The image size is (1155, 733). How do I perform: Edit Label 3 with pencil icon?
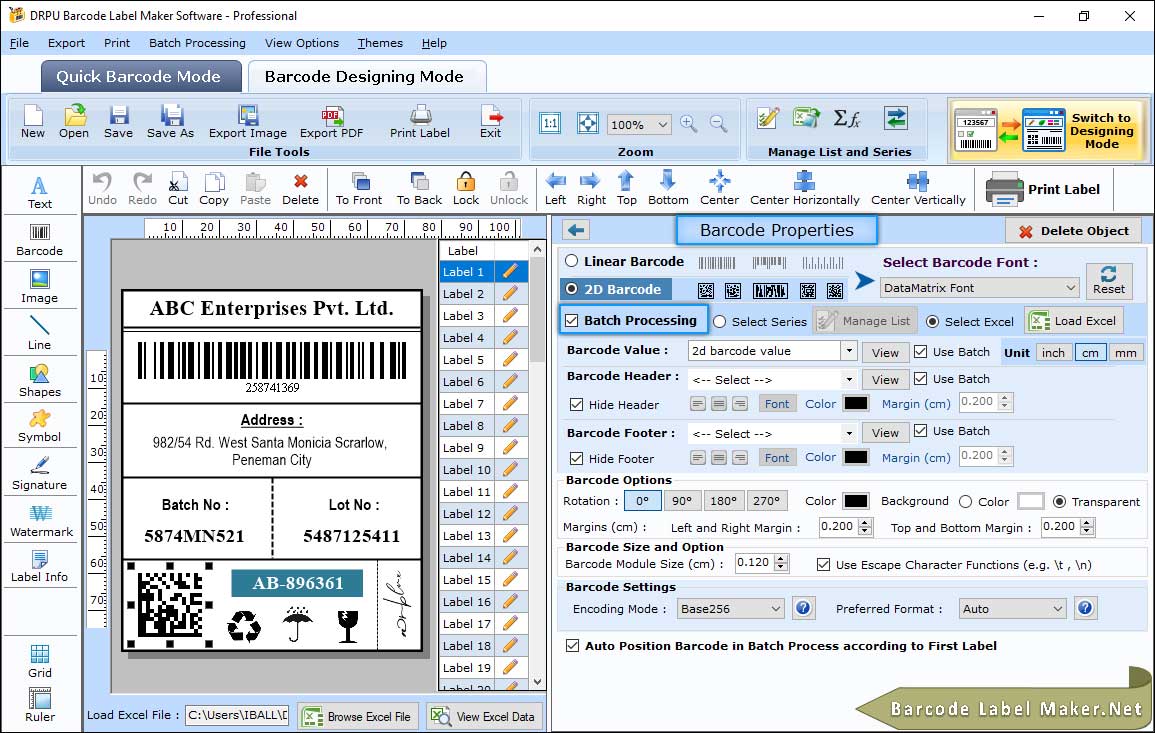510,315
